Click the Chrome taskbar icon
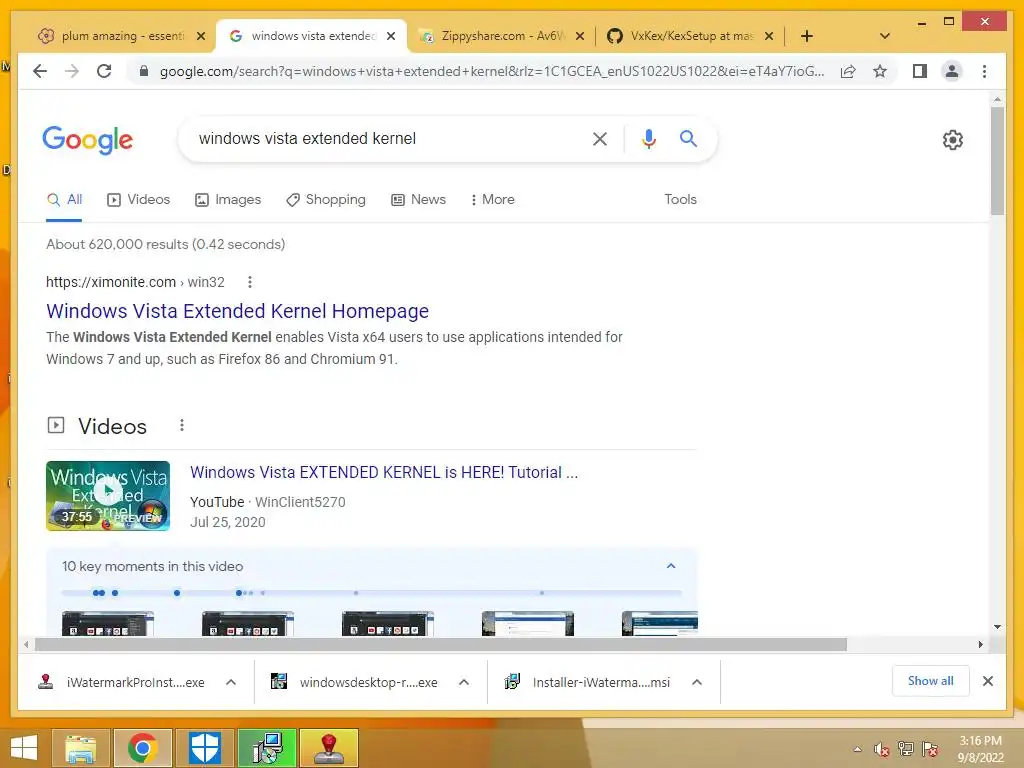The width and height of the screenshot is (1024, 768). 142,748
